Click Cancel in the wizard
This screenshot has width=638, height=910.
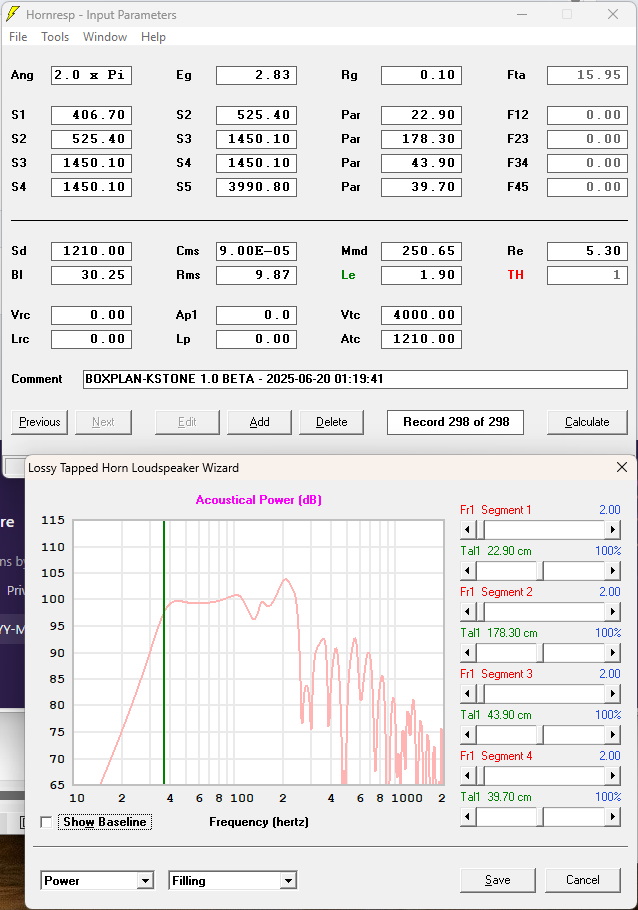pos(583,880)
